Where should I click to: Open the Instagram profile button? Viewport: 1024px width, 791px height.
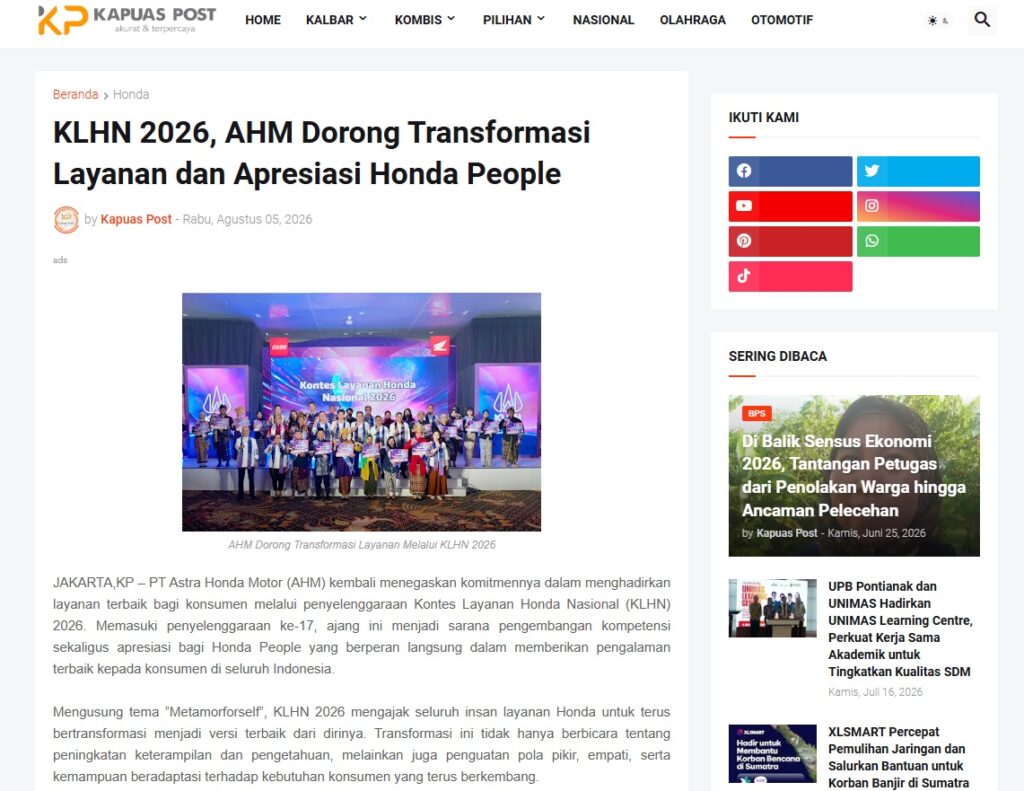point(918,206)
